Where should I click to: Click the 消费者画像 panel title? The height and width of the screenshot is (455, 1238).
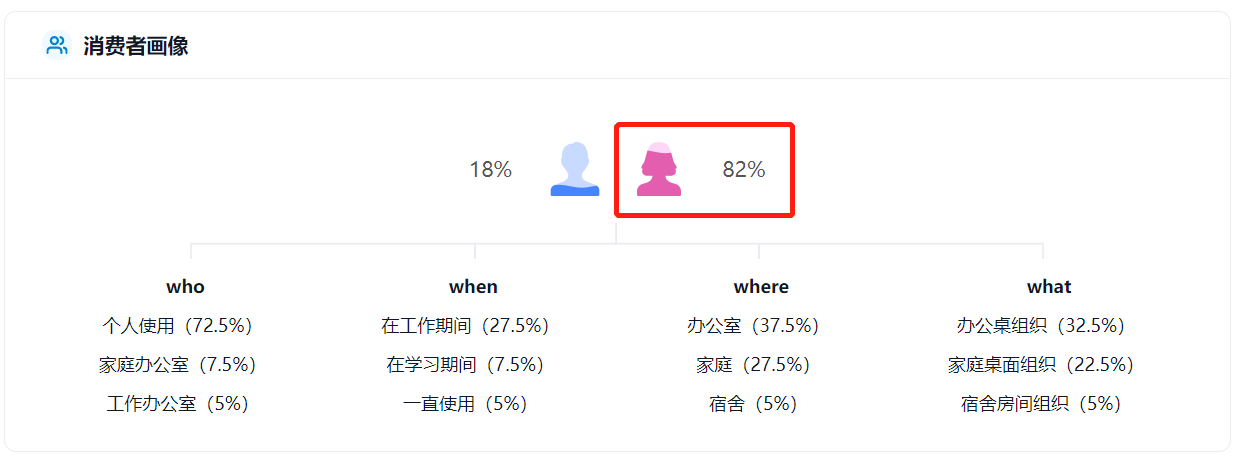point(136,46)
